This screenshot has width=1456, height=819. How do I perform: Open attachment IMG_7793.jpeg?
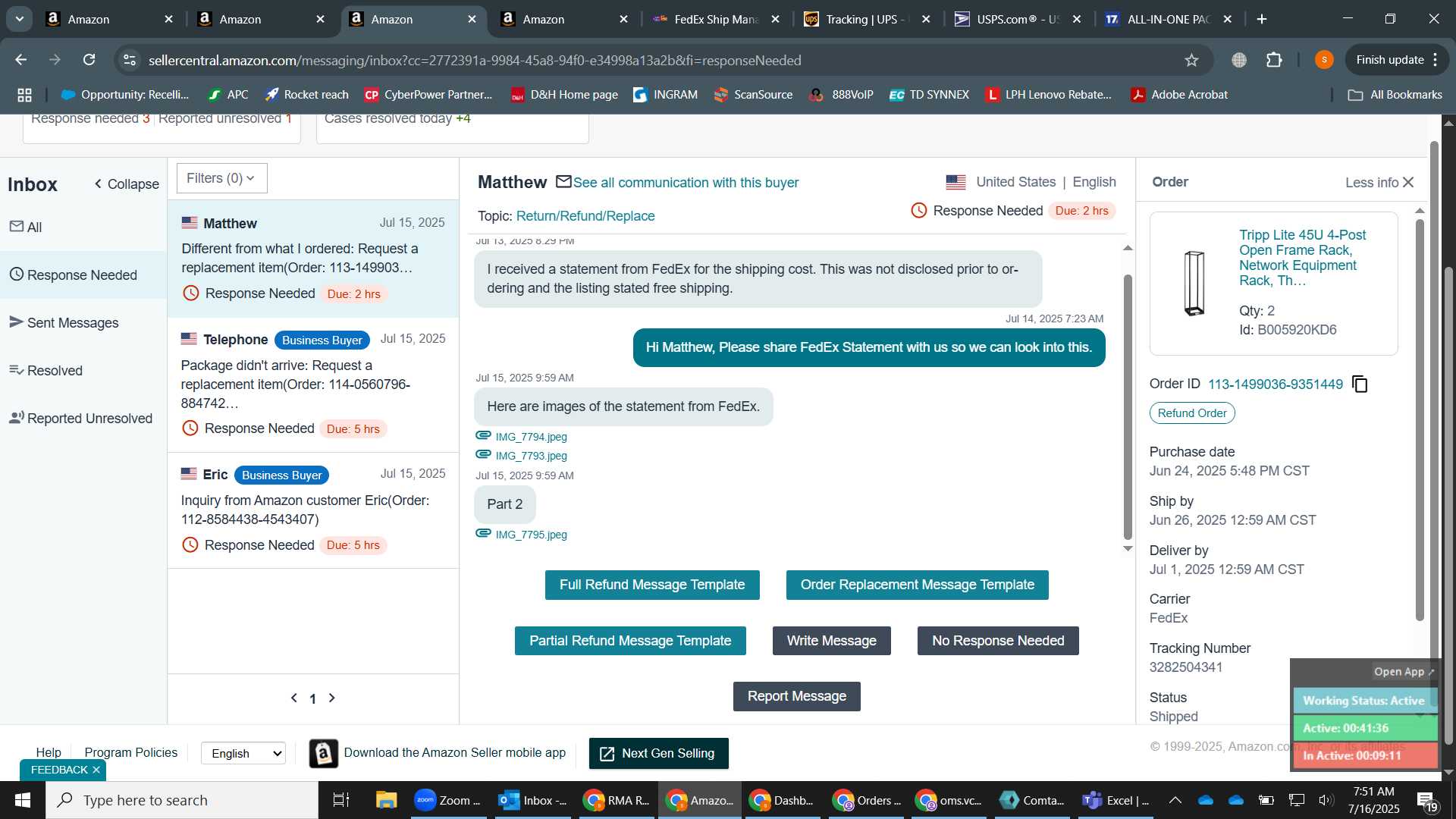(x=531, y=456)
